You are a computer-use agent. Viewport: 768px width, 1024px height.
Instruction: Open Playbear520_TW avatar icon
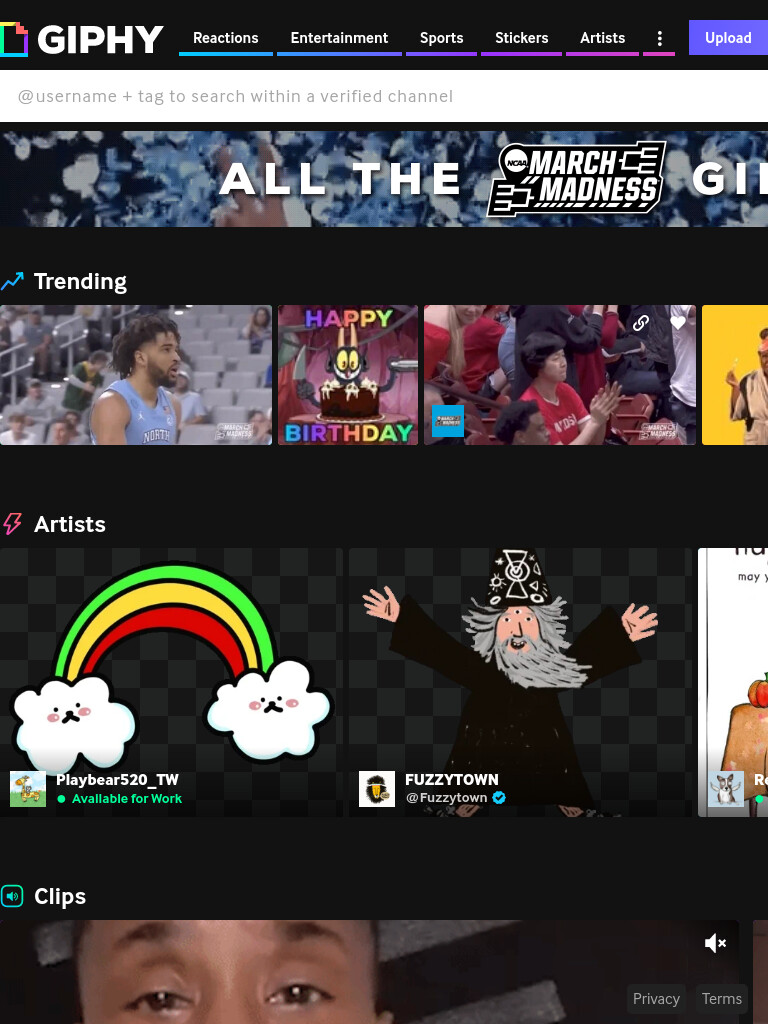point(28,789)
